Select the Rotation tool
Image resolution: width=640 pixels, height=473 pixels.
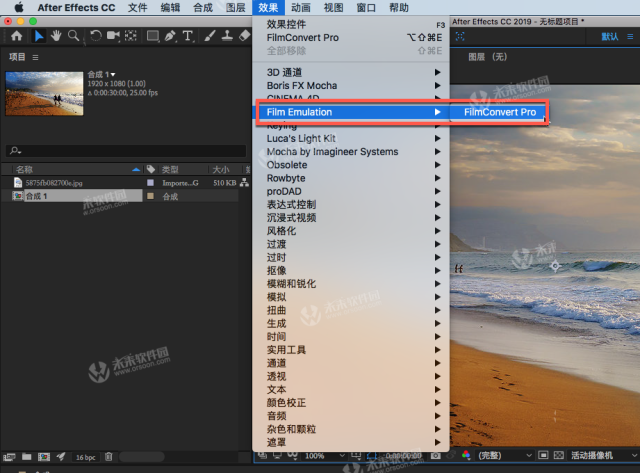[96, 36]
